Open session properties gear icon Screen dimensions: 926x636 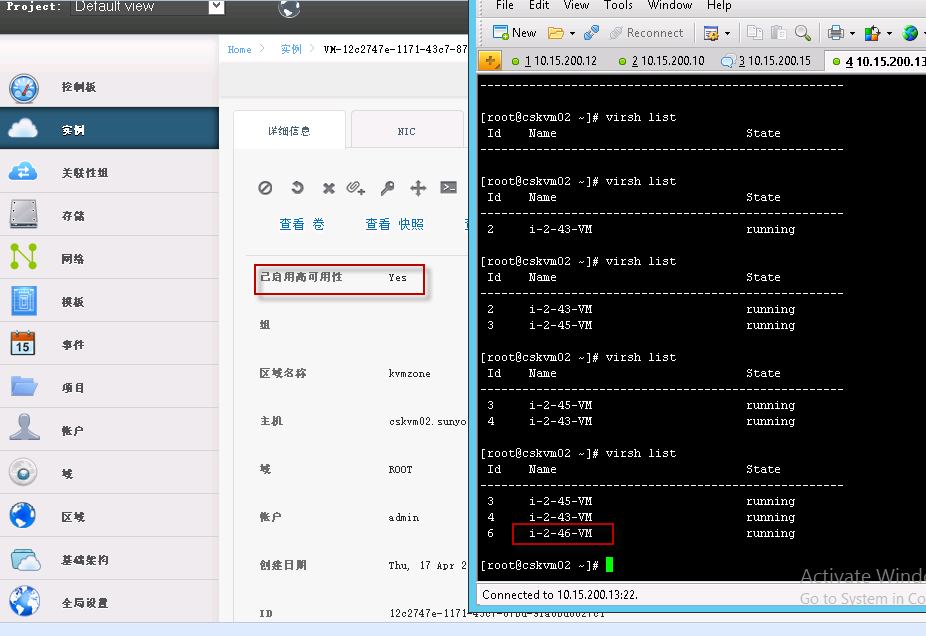click(x=711, y=33)
